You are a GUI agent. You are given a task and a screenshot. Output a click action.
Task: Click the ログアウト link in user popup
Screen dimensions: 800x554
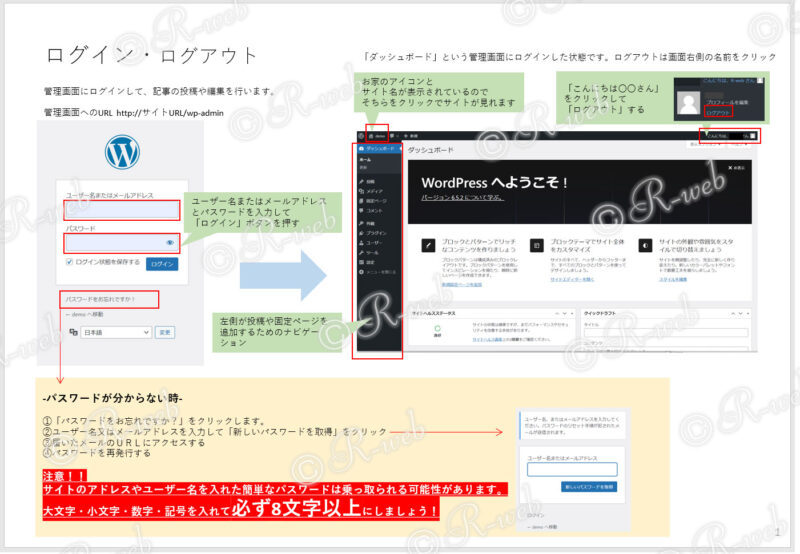point(718,112)
